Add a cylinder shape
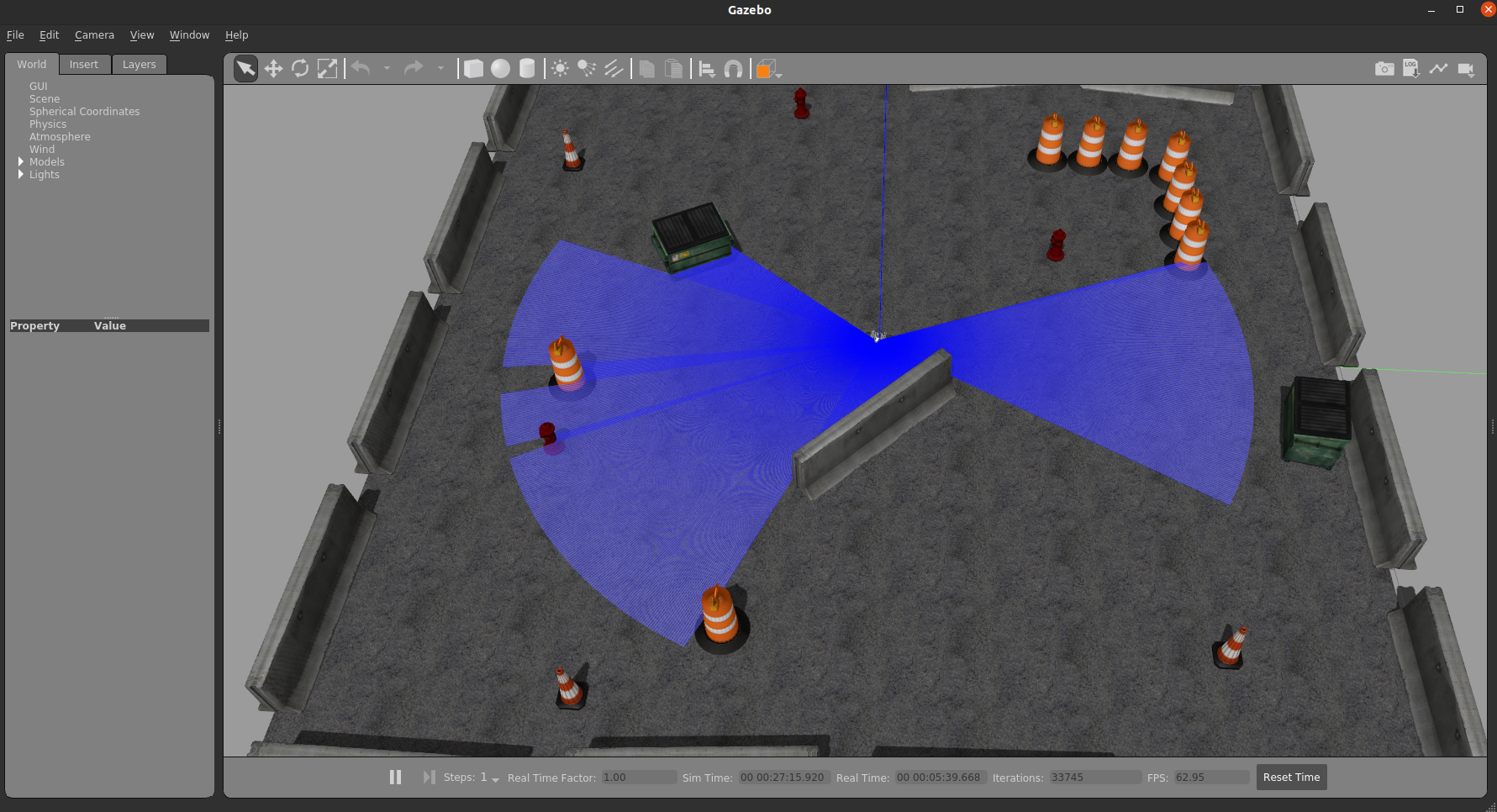 (x=527, y=69)
